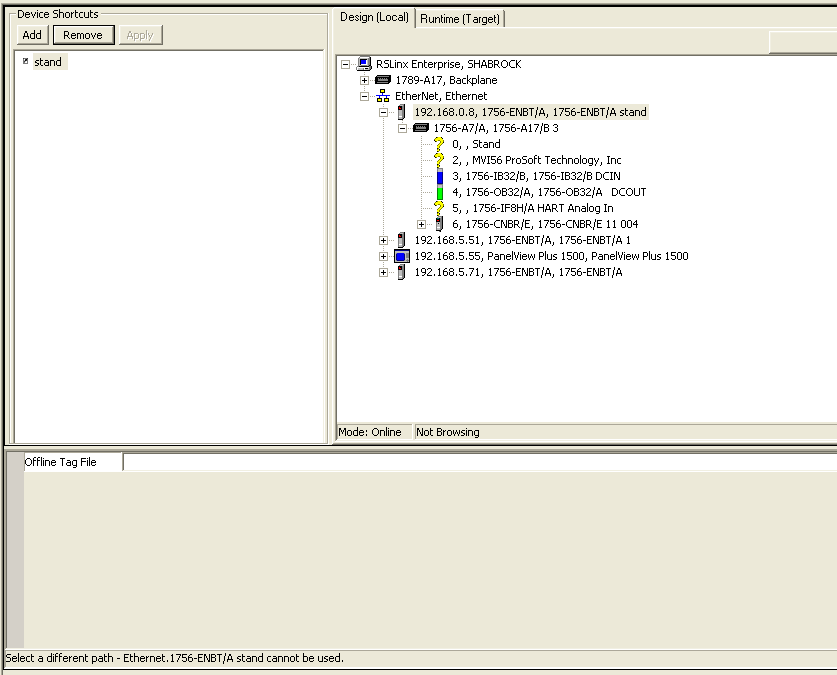Expand the 1789-A17, Backplane node
Viewport: 837px width, 675px height.
[364, 81]
